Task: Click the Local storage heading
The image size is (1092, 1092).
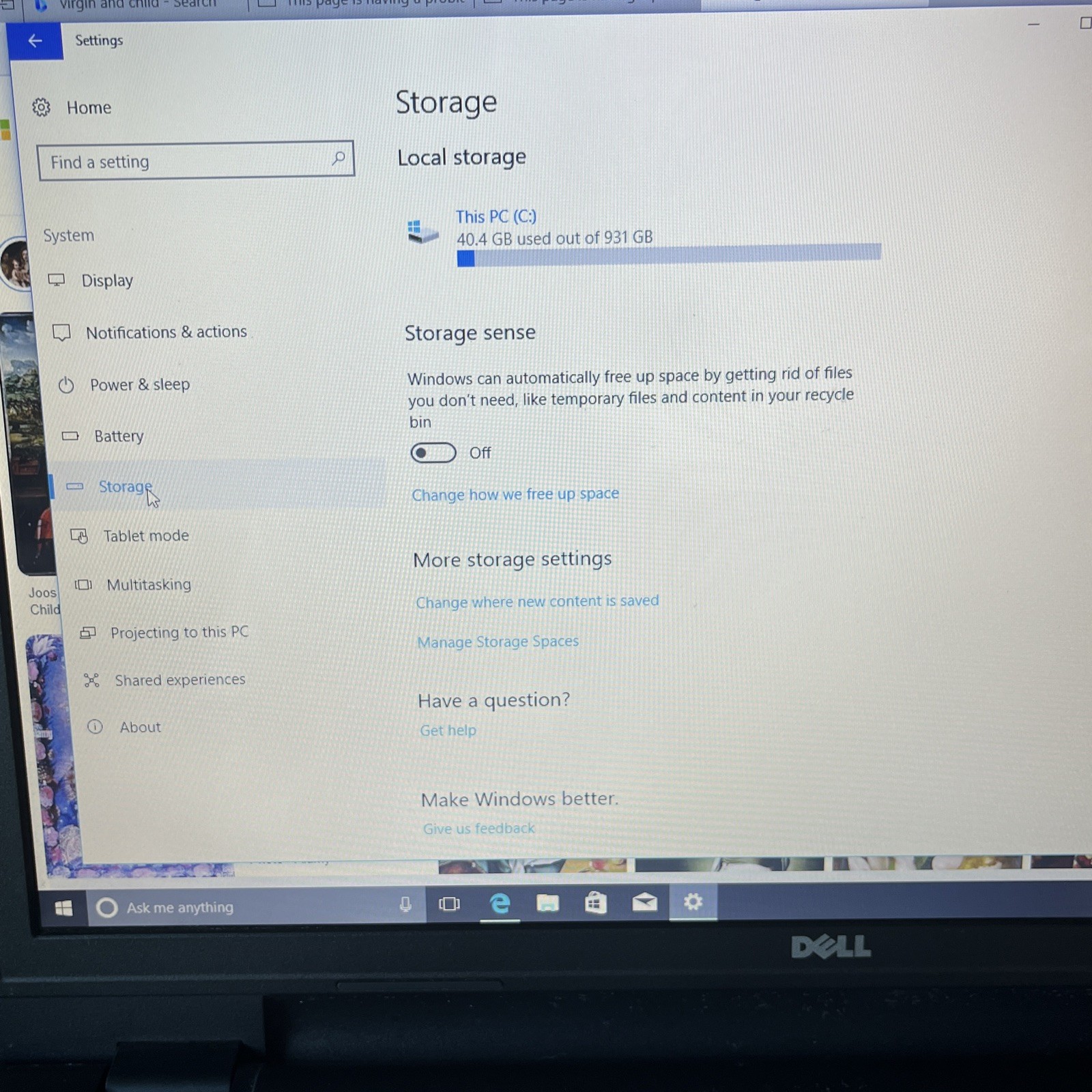Action: pyautogui.click(x=461, y=158)
